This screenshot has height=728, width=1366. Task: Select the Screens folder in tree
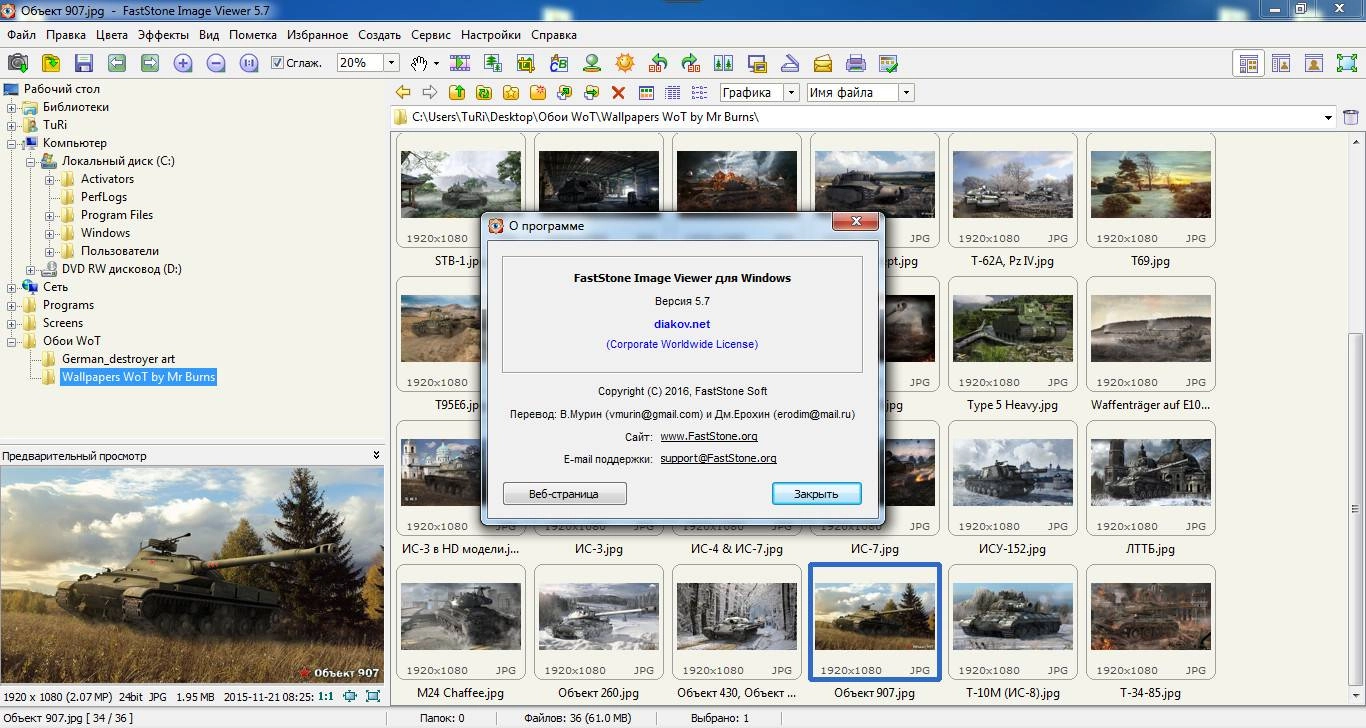62,323
